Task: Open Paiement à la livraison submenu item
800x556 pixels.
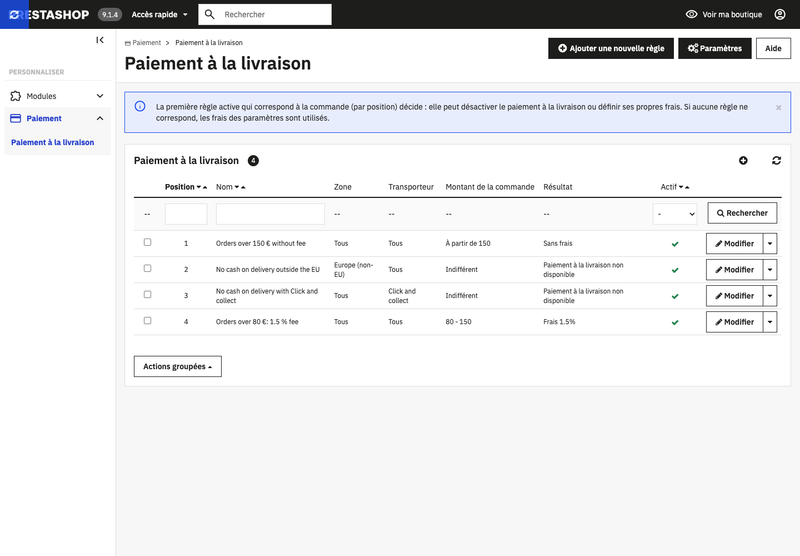Action: point(53,142)
